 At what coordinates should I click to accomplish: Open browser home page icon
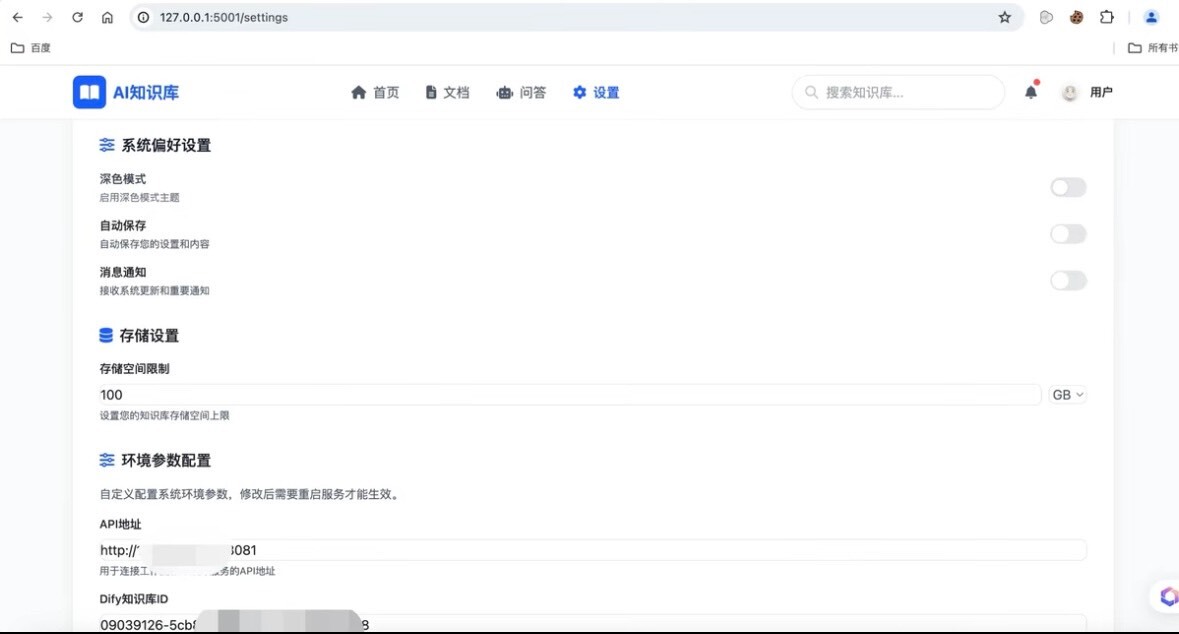point(108,17)
